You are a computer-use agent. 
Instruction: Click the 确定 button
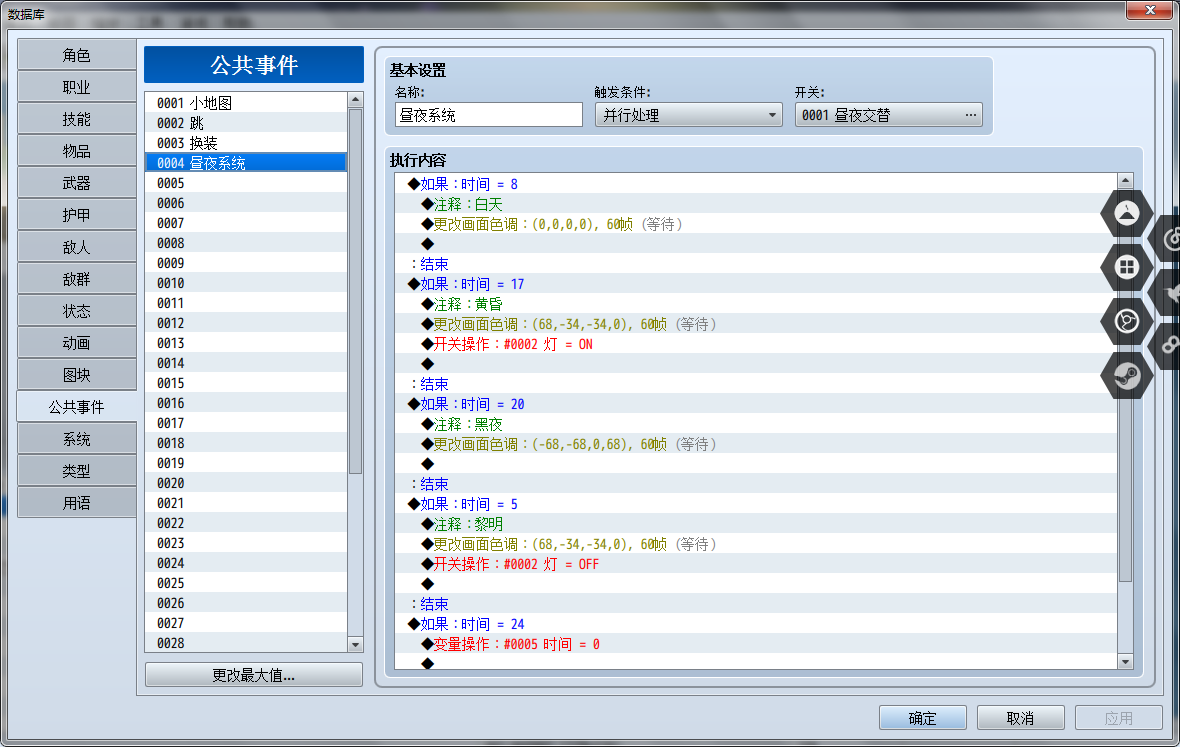coord(923,718)
